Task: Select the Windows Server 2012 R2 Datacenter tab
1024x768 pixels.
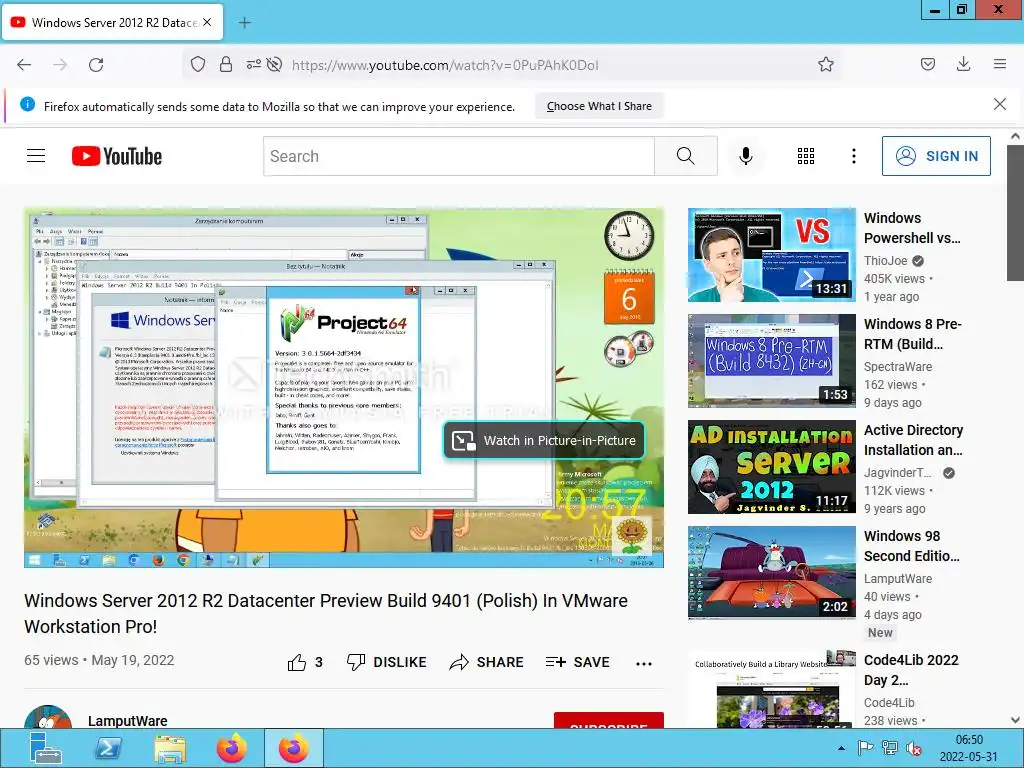Action: [x=112, y=23]
